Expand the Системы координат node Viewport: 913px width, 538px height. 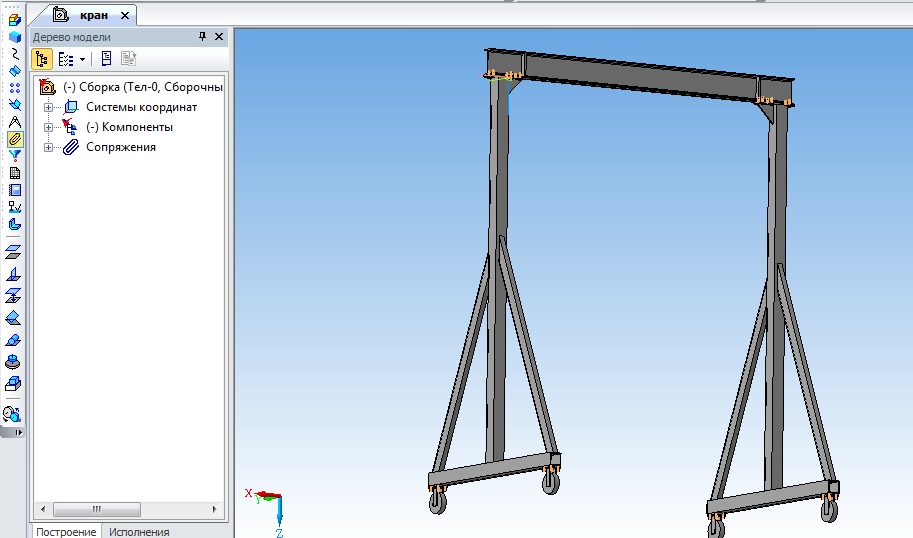(48, 107)
